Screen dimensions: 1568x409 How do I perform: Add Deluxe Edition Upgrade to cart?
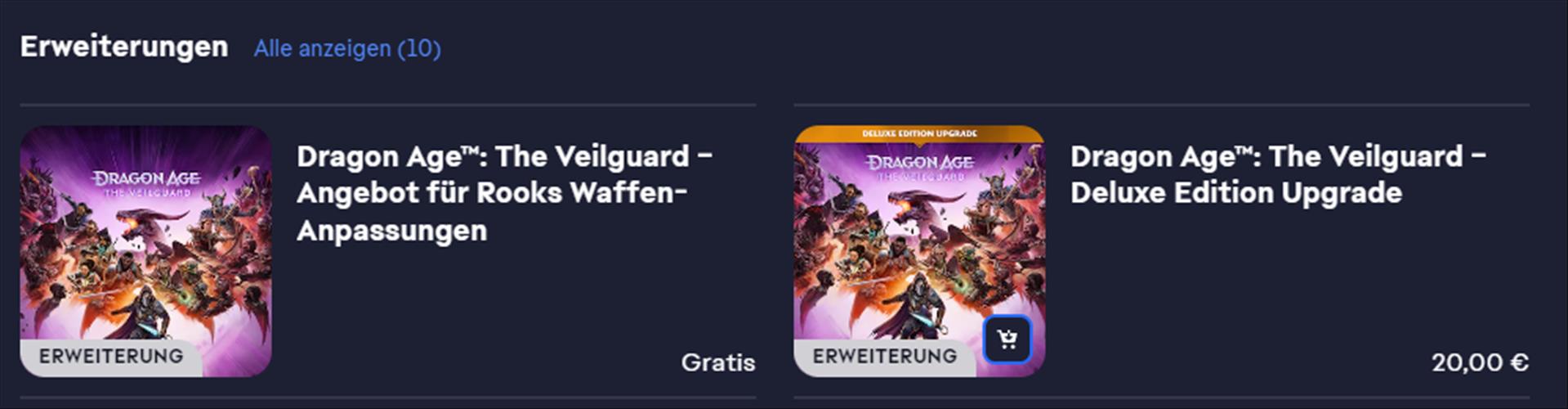(x=1007, y=339)
